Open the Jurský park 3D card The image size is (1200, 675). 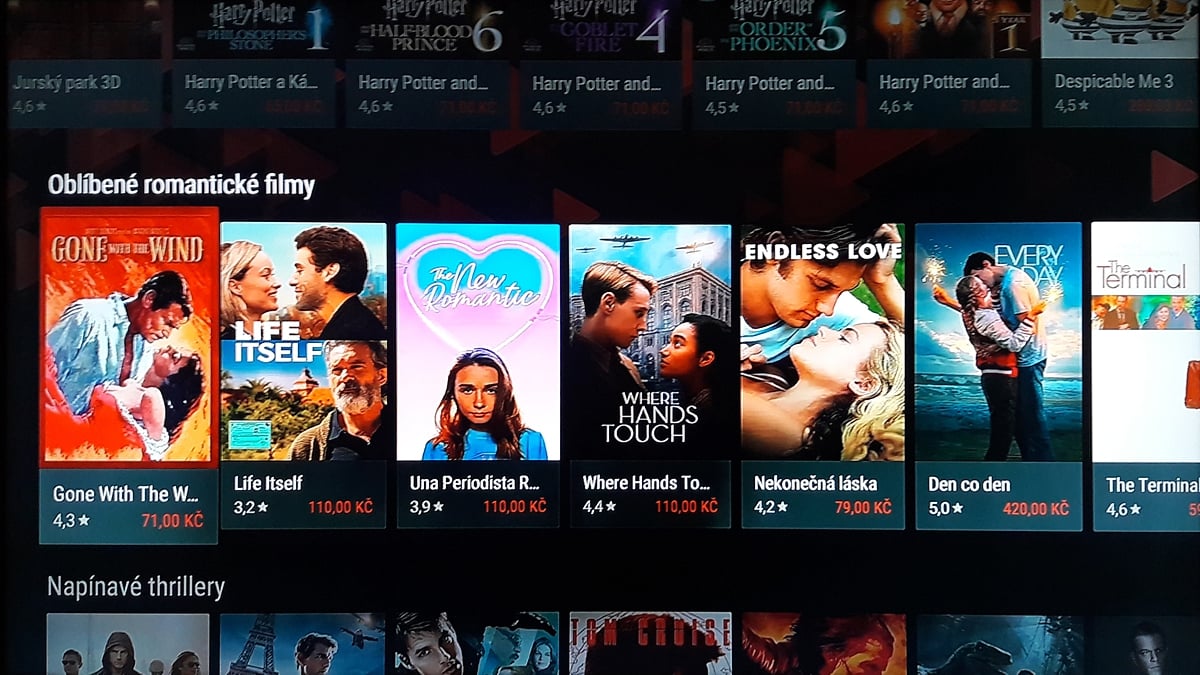point(85,63)
